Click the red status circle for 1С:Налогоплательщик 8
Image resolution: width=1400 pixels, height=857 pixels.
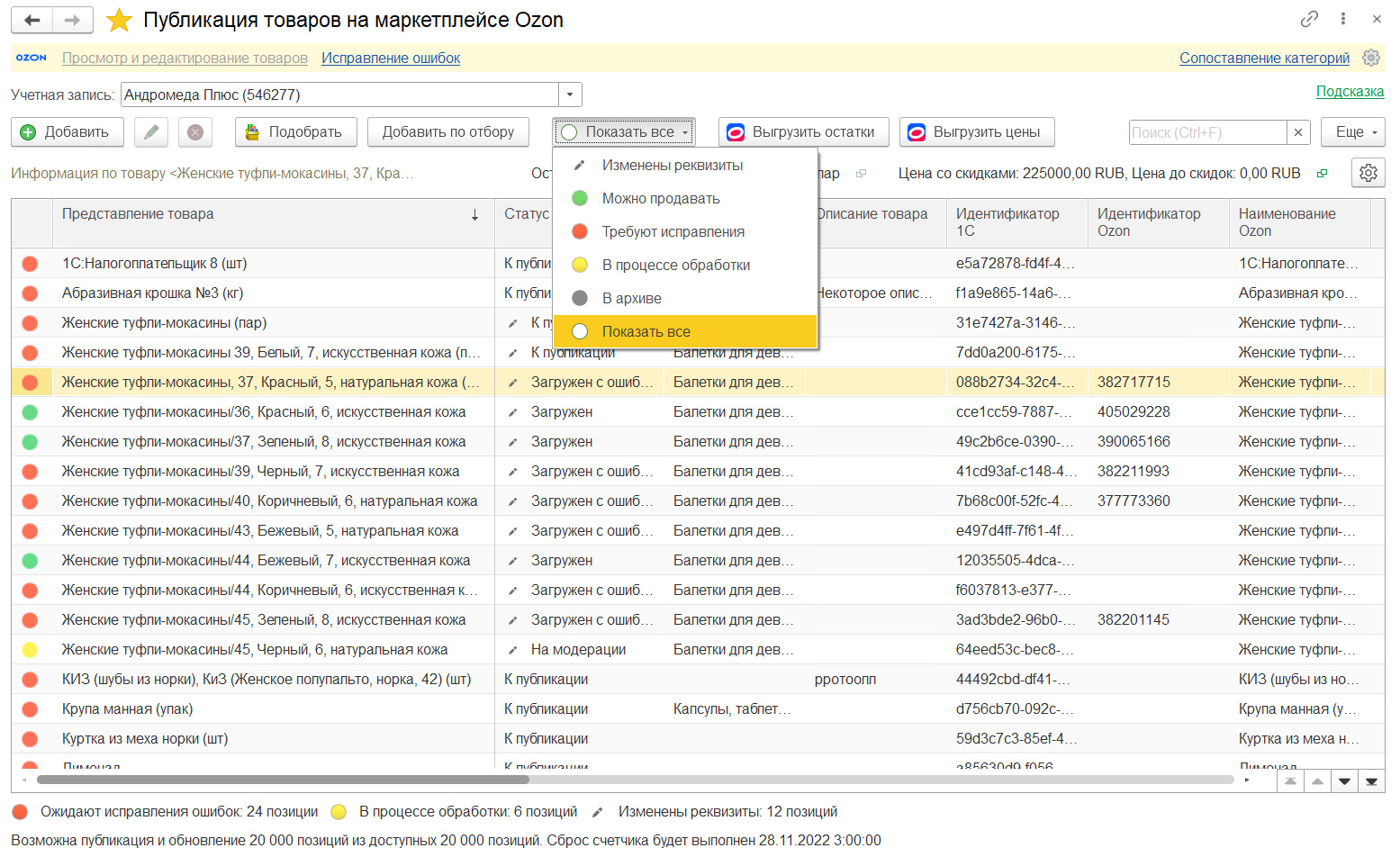point(30,264)
